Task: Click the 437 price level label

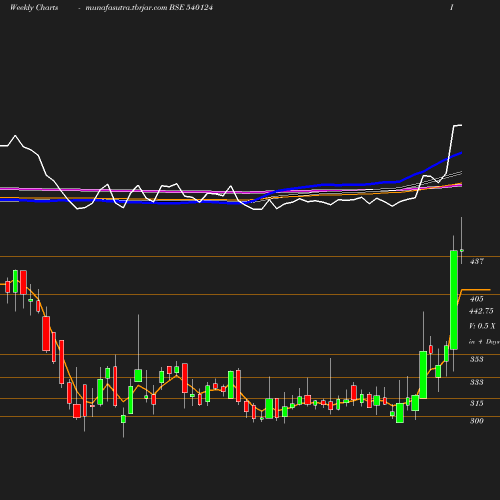Action: coord(477,261)
